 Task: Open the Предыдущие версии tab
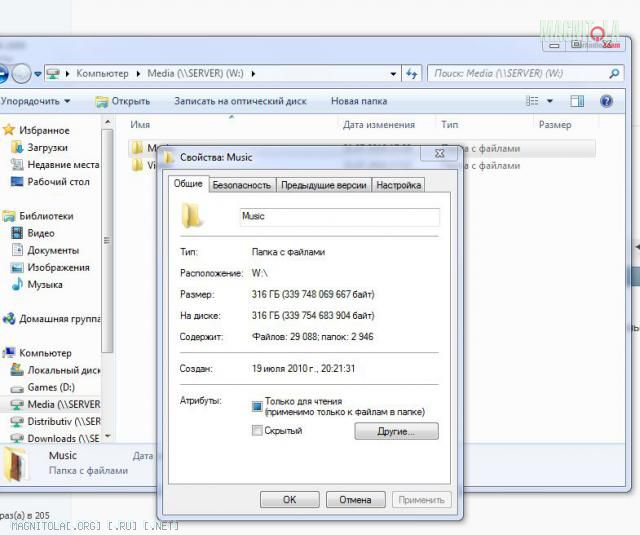click(x=324, y=185)
